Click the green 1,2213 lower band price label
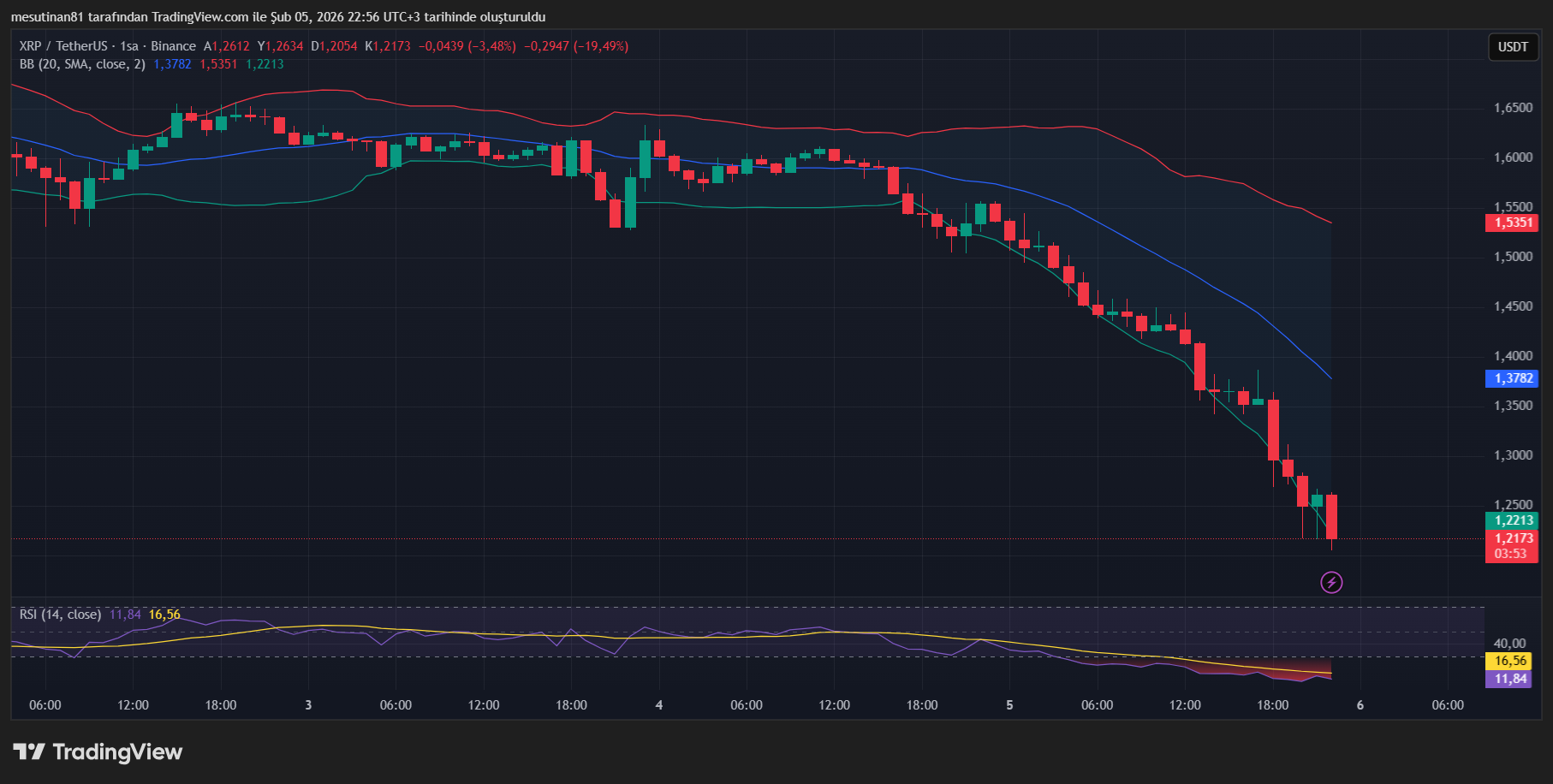1553x784 pixels. [1511, 520]
